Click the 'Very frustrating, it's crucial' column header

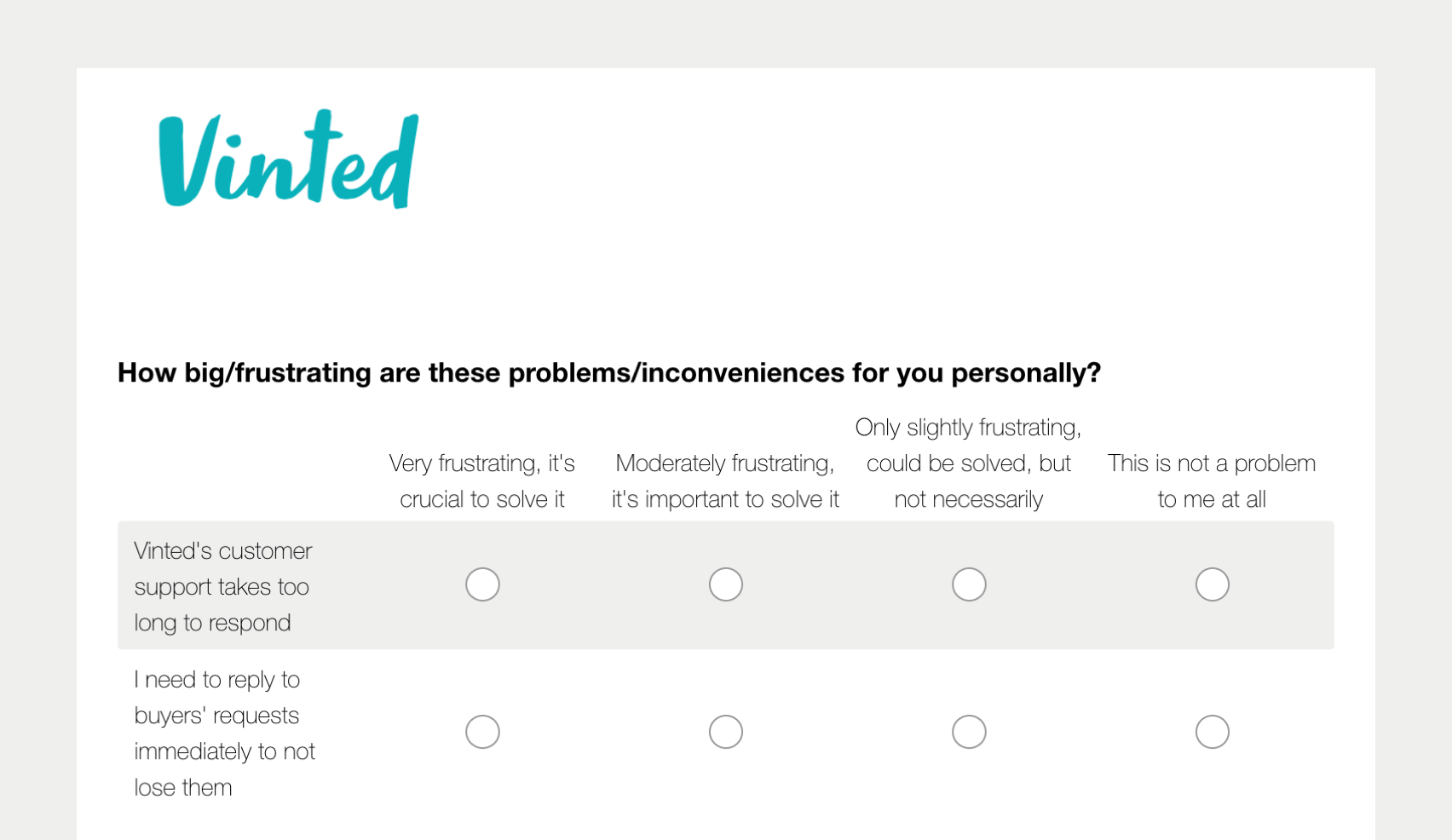482,481
